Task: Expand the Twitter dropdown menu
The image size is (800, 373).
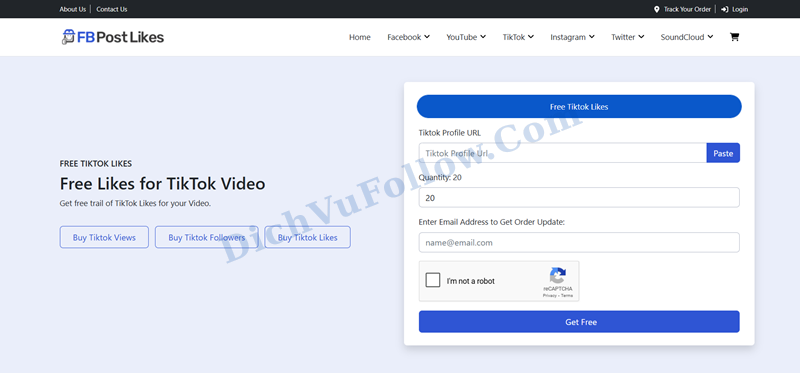Action: click(x=628, y=37)
